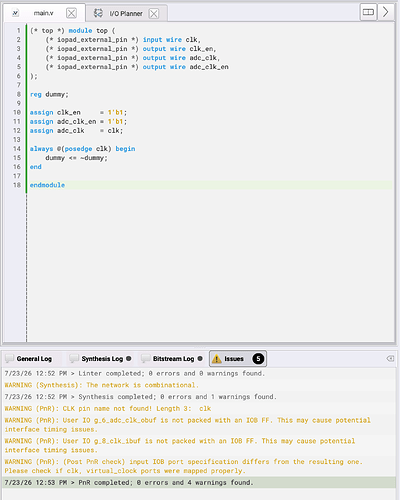Click the 'input wire clk,' declaration

pos(172,40)
